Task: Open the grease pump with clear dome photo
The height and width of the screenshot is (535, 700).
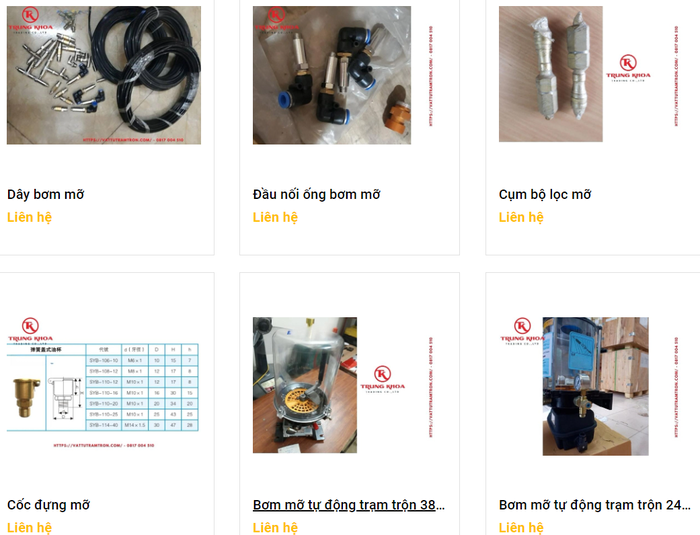Action: (x=305, y=385)
